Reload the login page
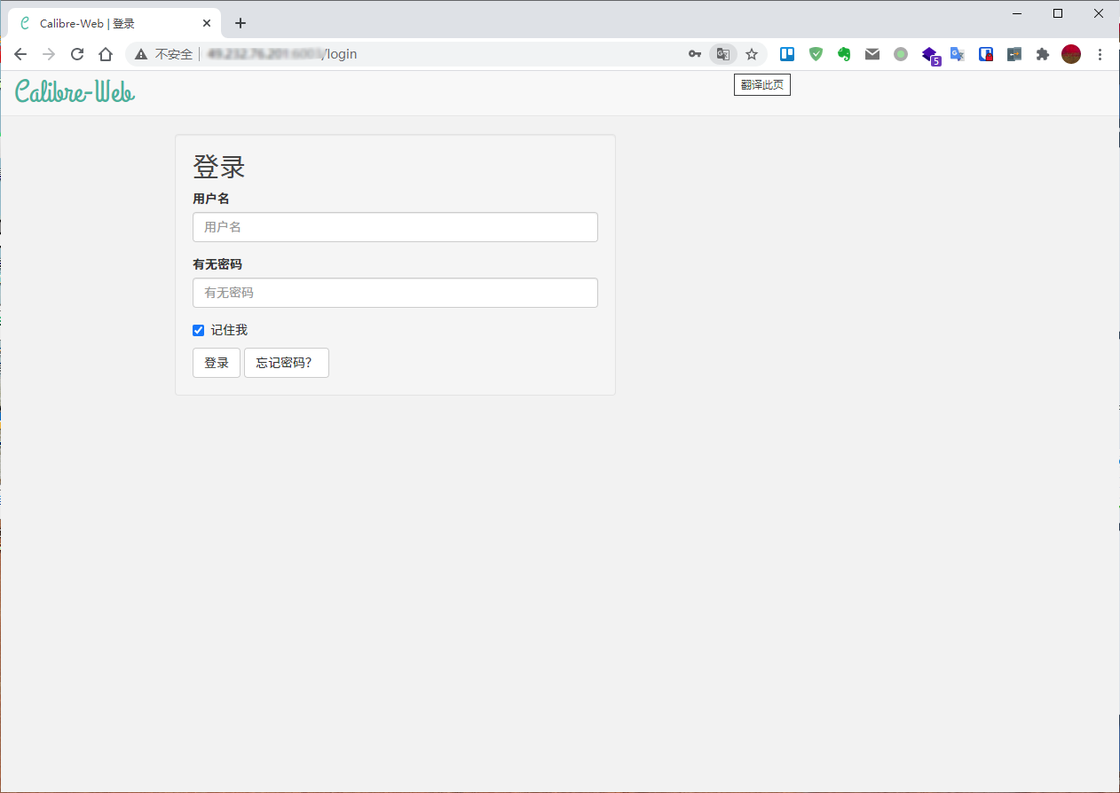The width and height of the screenshot is (1120, 793). tap(77, 54)
